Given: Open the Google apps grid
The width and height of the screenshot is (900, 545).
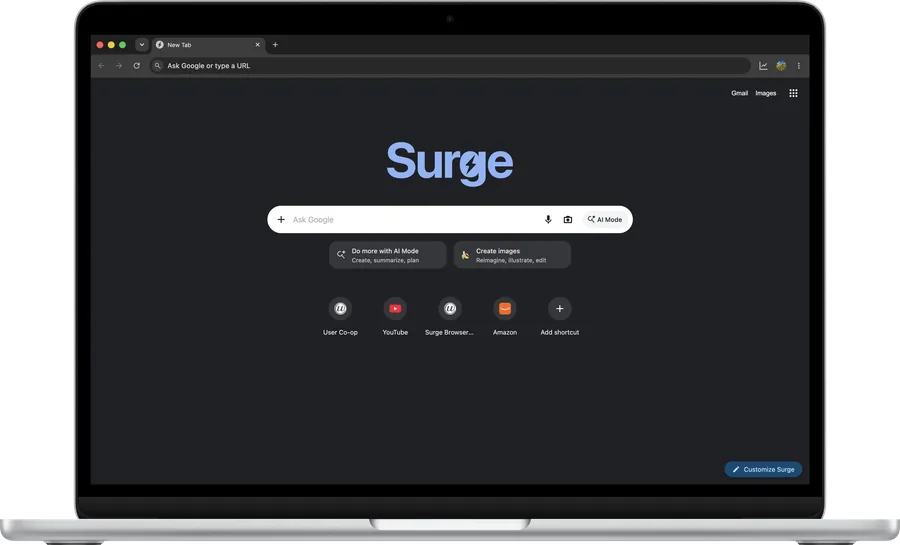Looking at the screenshot, I should 793,93.
